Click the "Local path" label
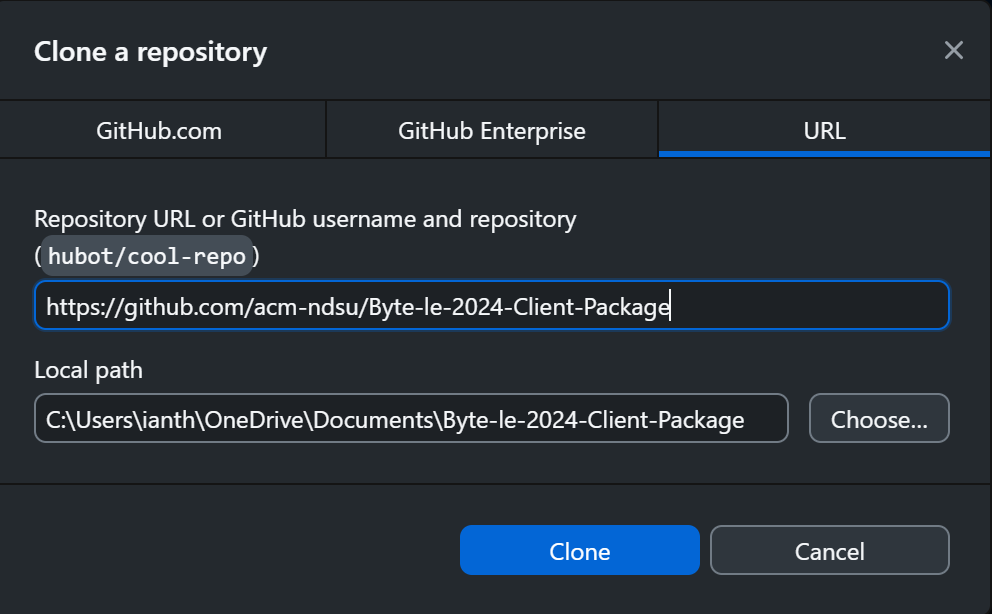992x614 pixels. 88,370
